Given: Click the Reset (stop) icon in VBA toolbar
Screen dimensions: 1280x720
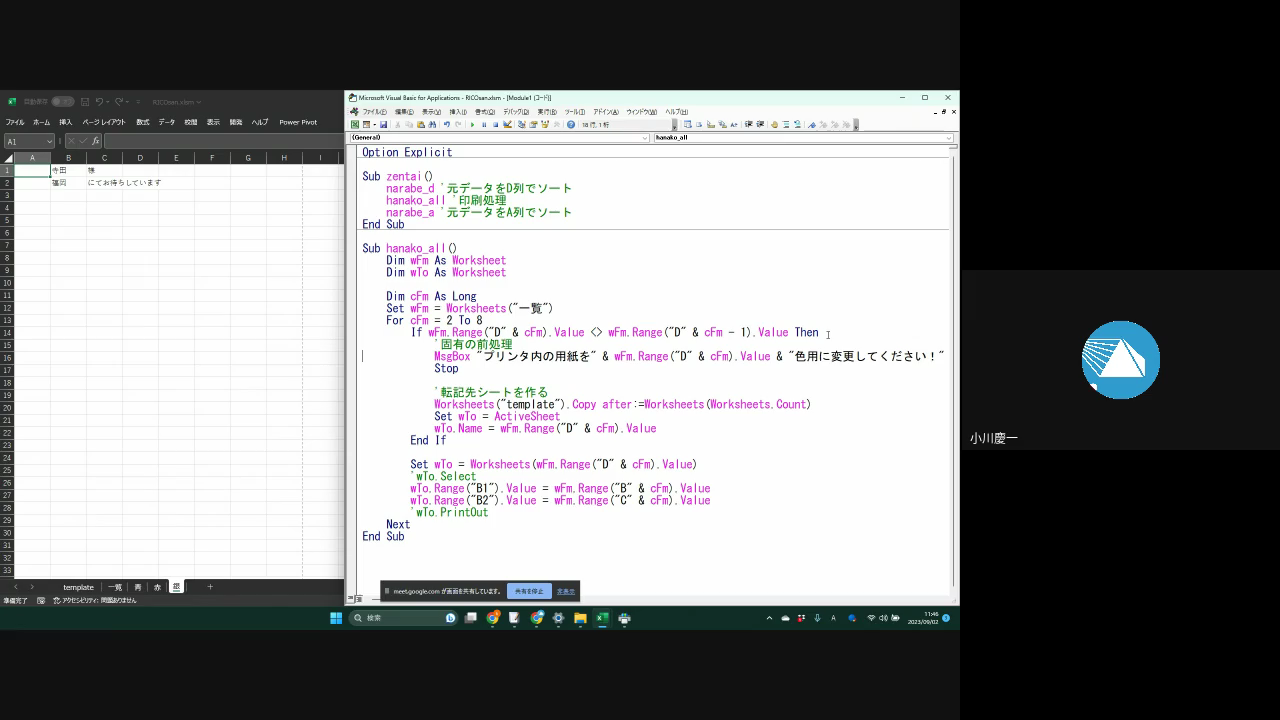Looking at the screenshot, I should pos(495,125).
